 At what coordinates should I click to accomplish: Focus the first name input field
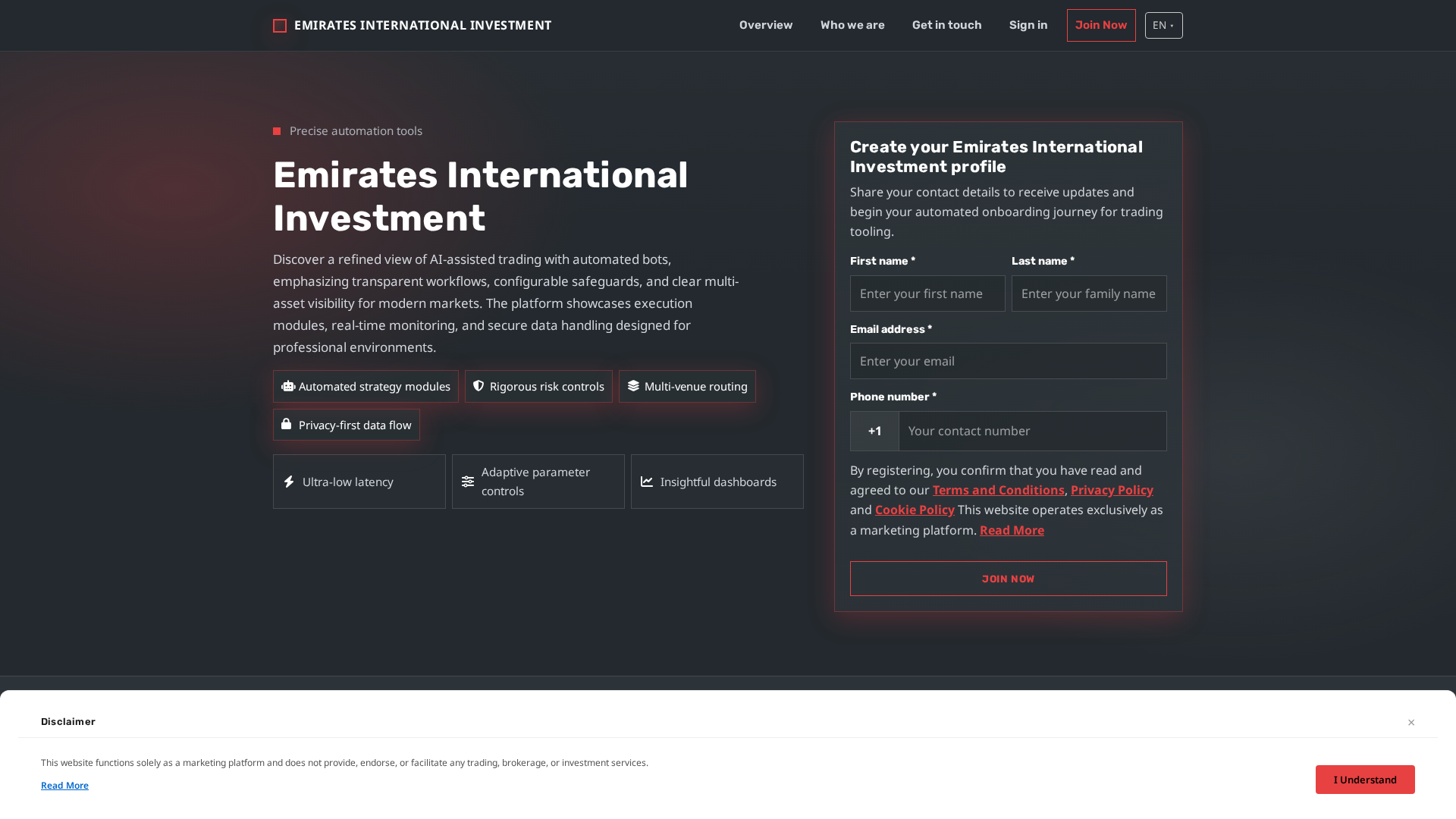pyautogui.click(x=927, y=293)
